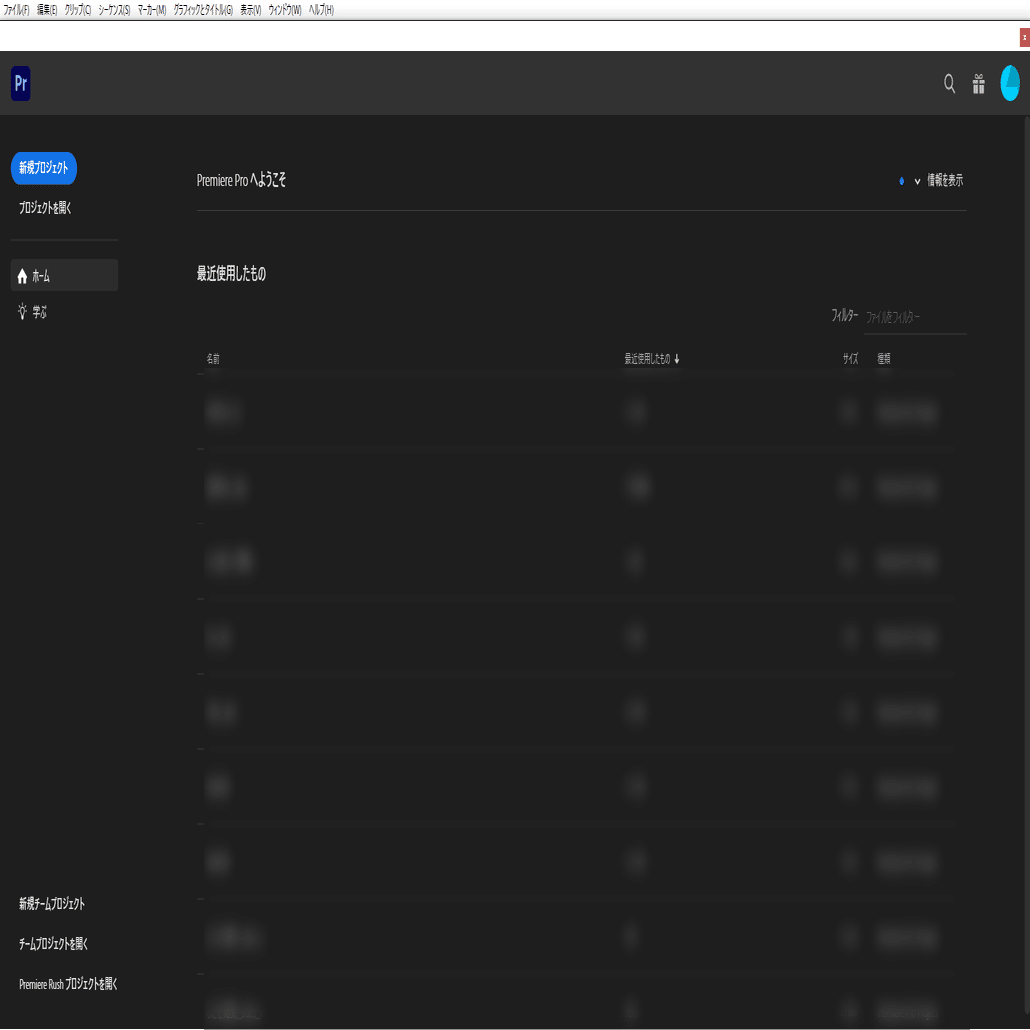Click Premiere Rush プロジェクトを開く
The image size is (1030, 1030).
[x=68, y=984]
